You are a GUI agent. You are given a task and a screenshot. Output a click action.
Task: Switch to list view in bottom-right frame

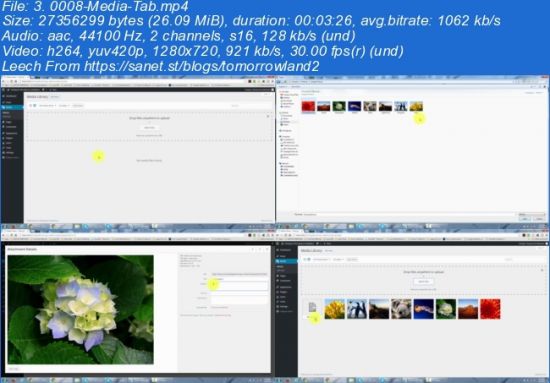coord(304,259)
